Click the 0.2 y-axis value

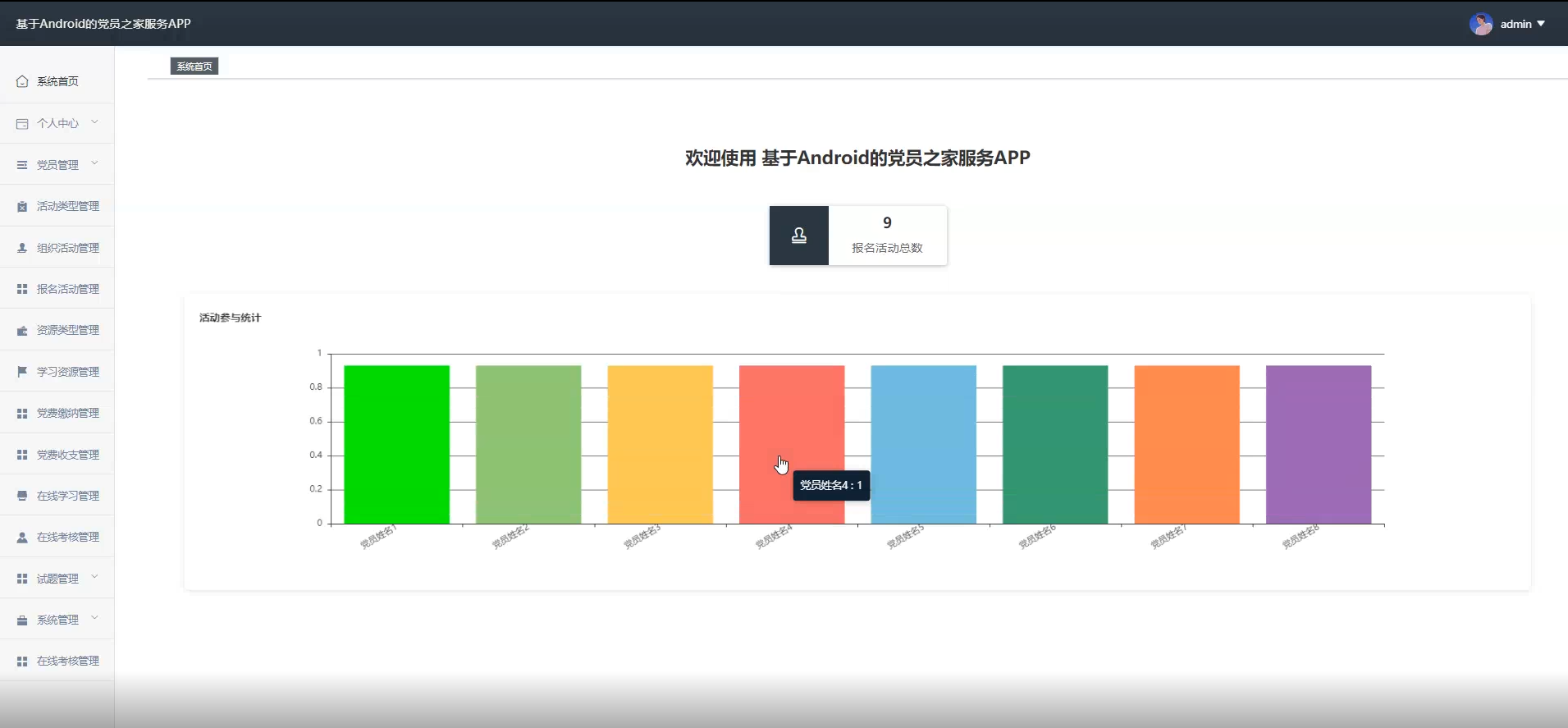click(316, 488)
